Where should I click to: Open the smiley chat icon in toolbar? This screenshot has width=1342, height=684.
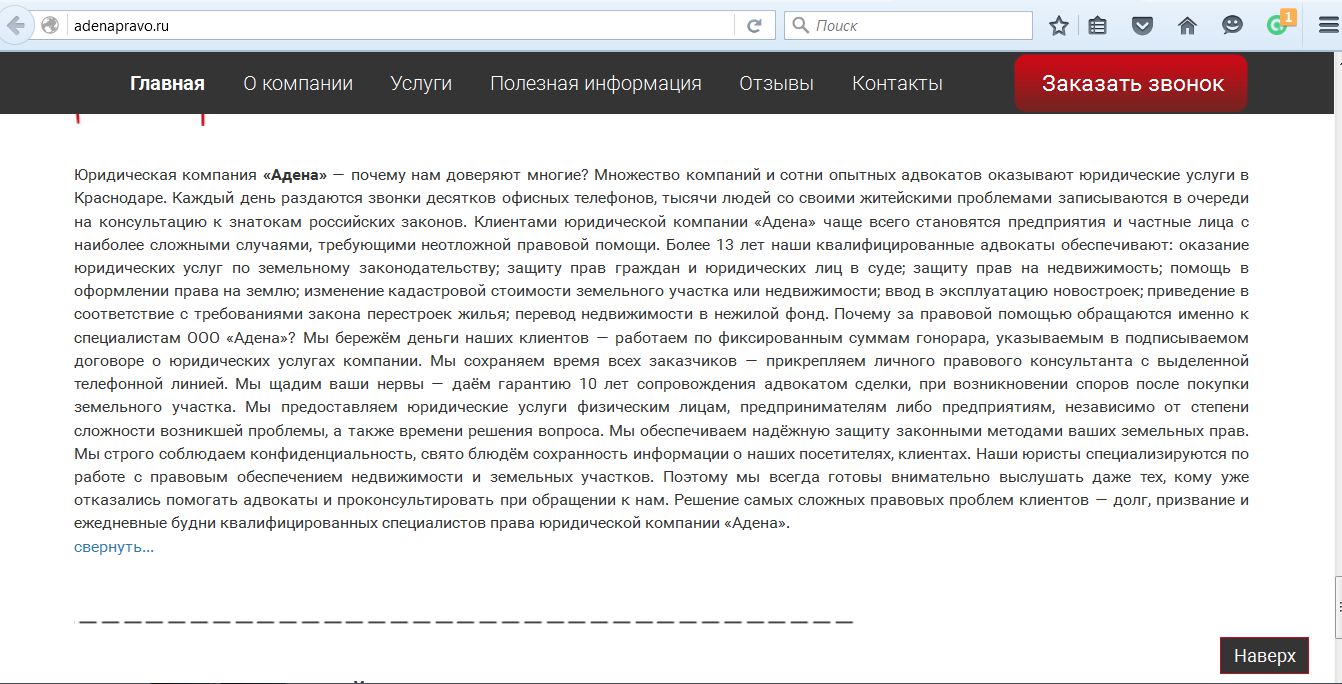(1232, 26)
